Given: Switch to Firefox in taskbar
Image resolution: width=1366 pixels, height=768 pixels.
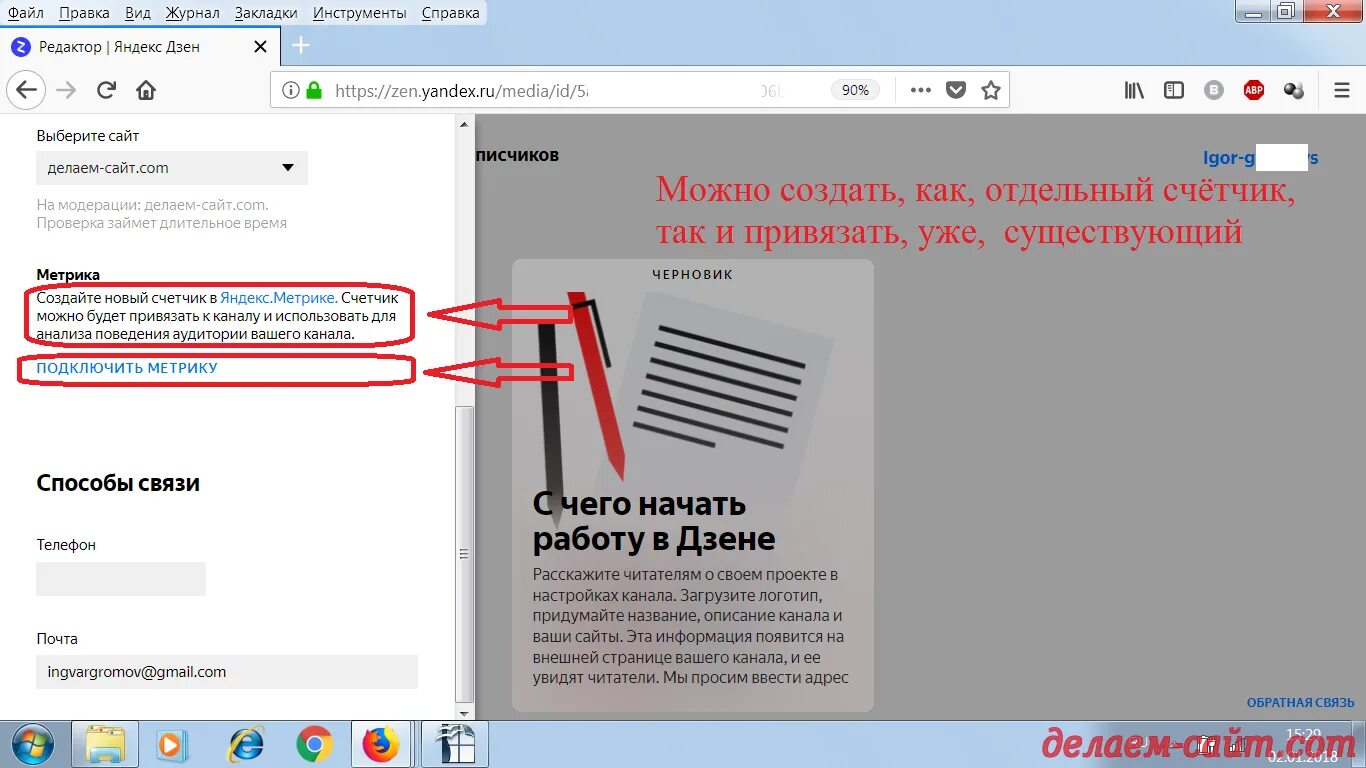Looking at the screenshot, I should [x=381, y=744].
